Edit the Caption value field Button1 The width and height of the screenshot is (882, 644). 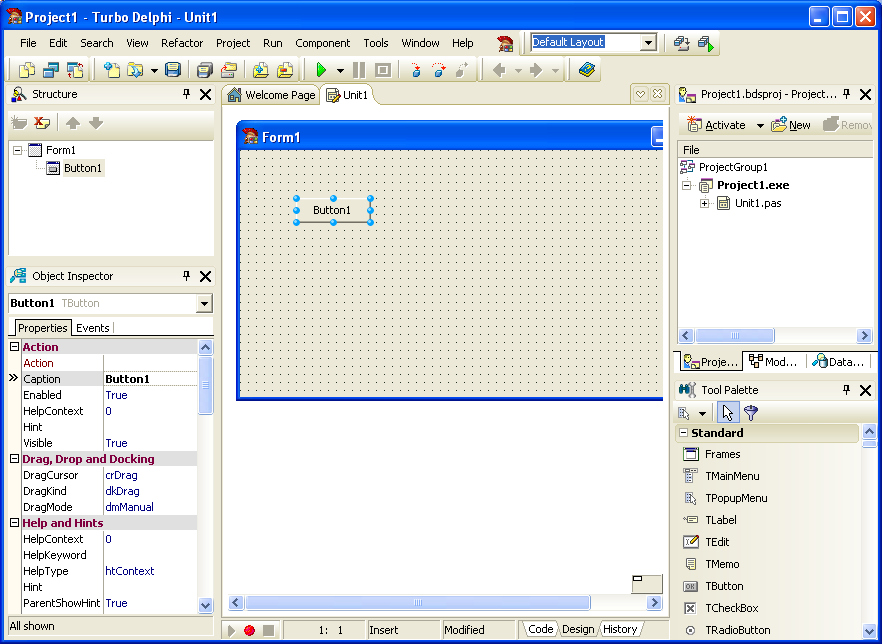point(151,379)
